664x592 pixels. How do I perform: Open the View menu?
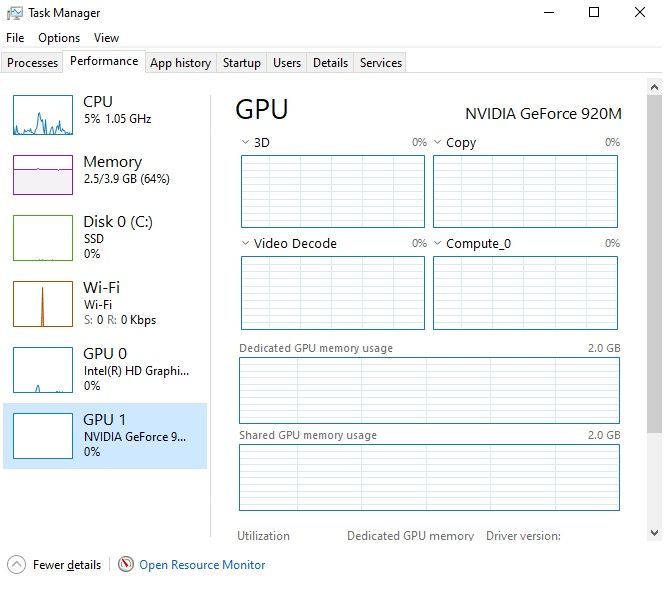pos(106,38)
